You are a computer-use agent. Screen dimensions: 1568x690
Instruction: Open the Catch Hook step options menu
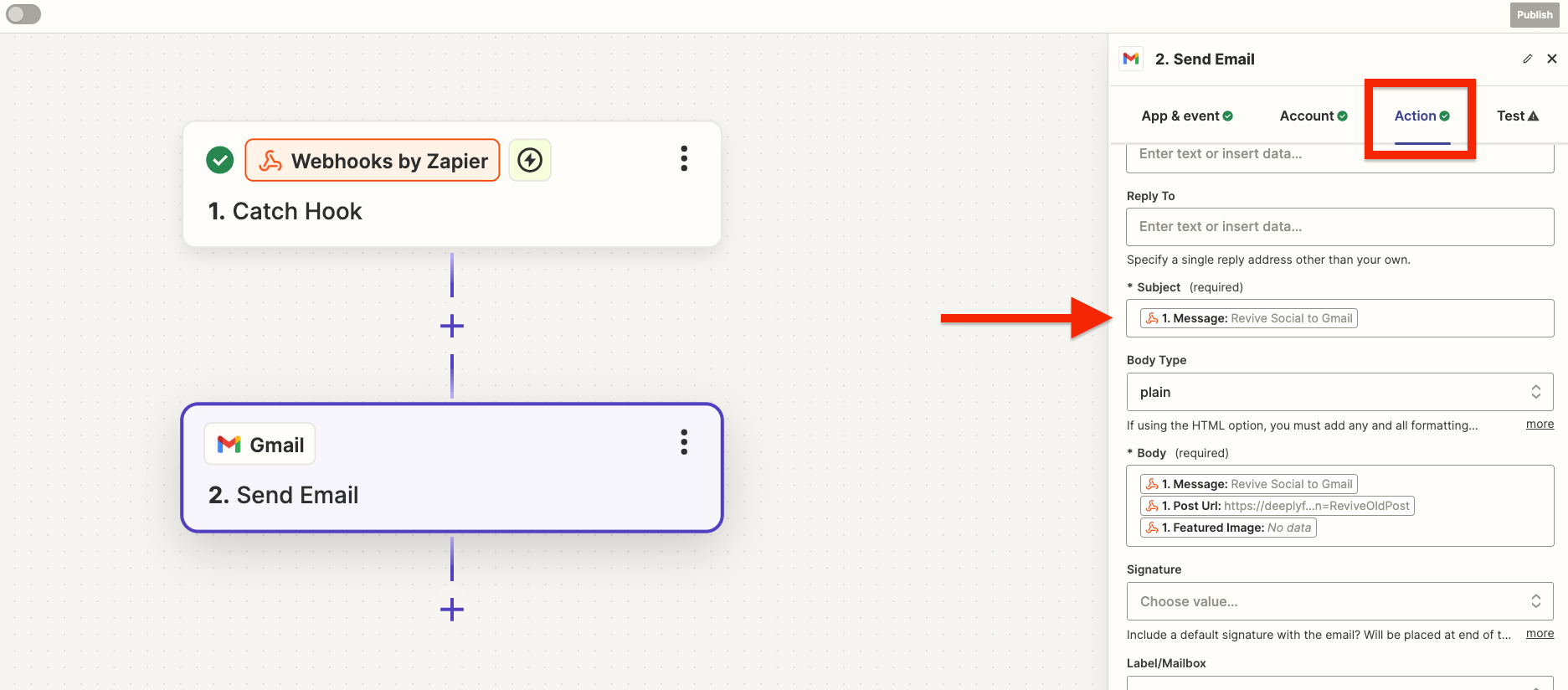(684, 159)
